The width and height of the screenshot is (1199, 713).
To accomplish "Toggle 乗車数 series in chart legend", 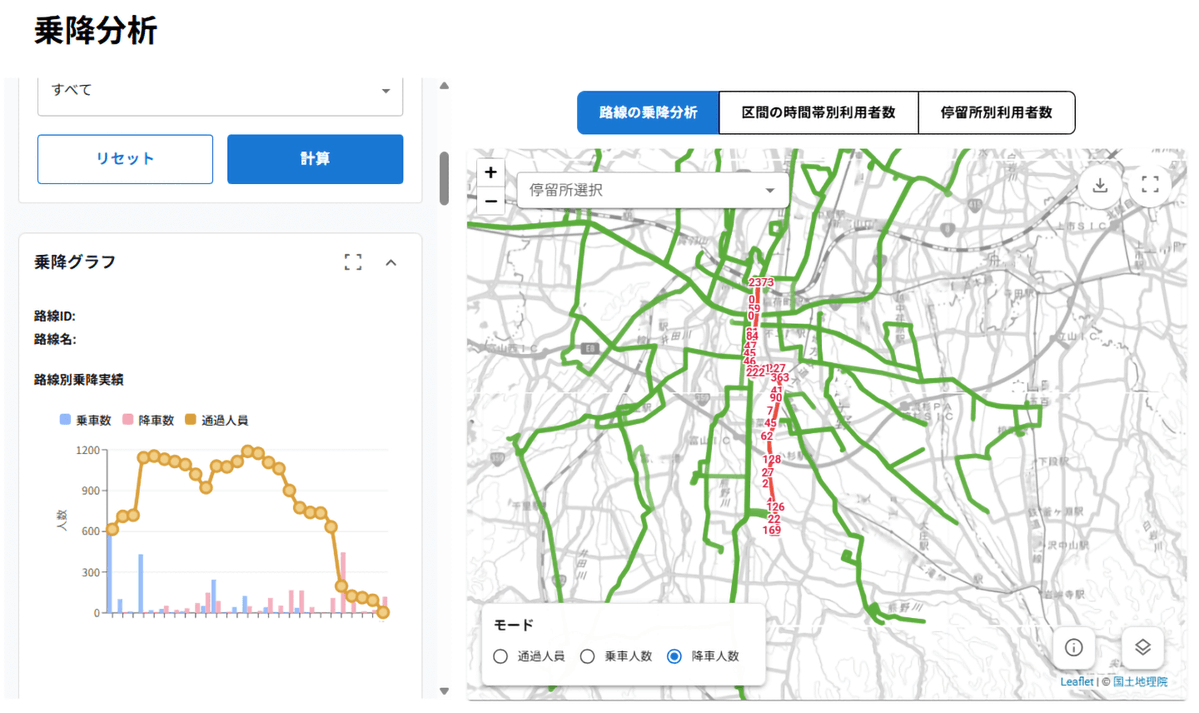I will point(86,420).
